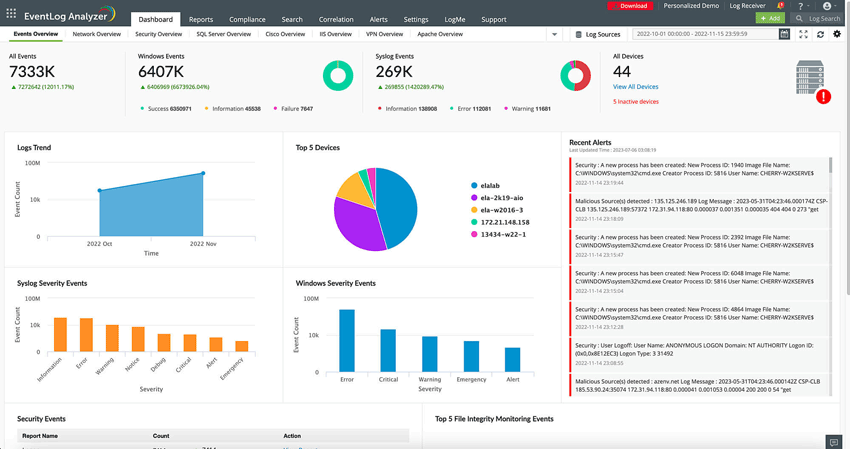Open the apps grid menu icon
Image resolution: width=850 pixels, height=449 pixels.
coord(11,14)
